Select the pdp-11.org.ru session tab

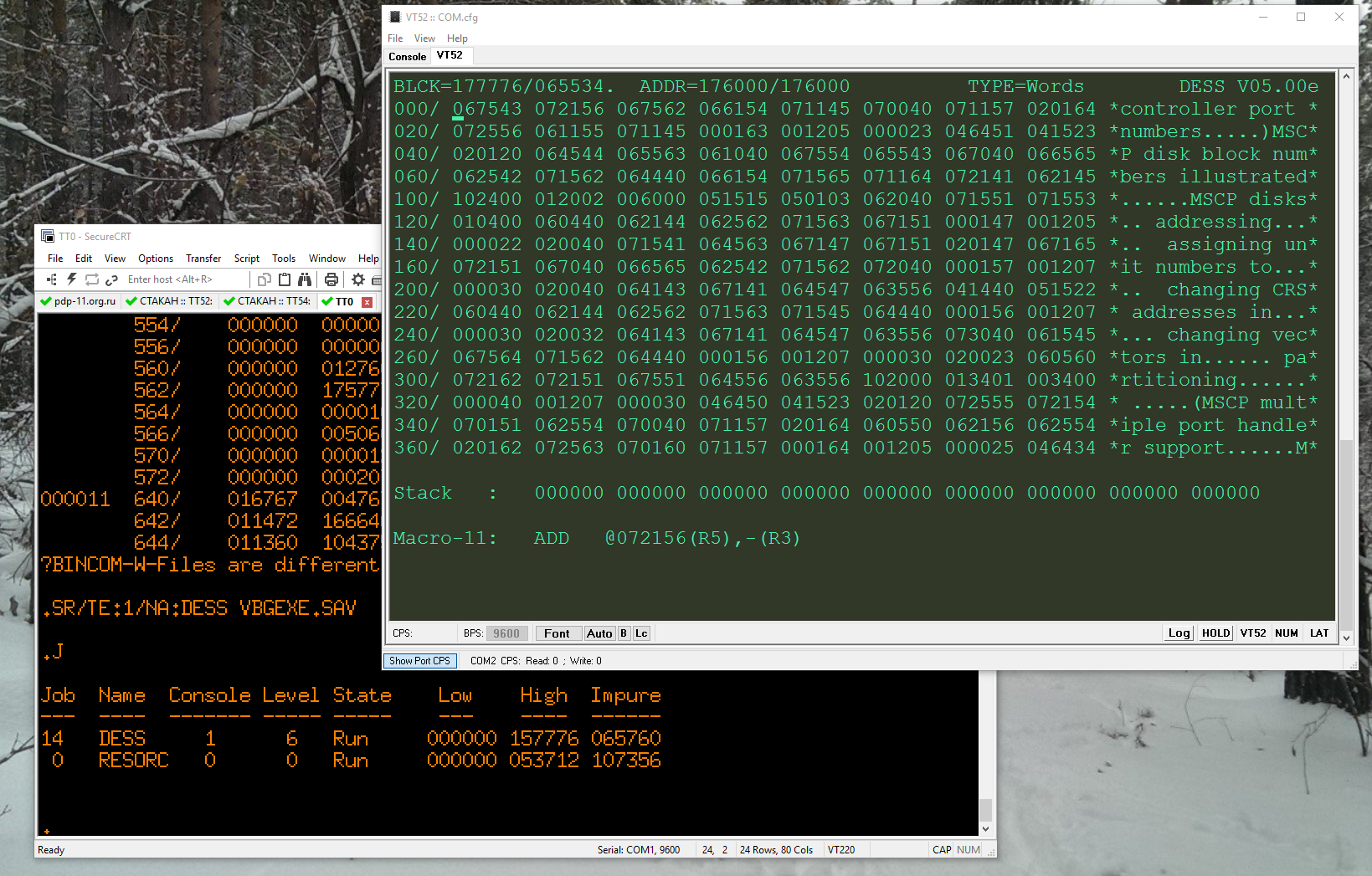click(x=79, y=301)
